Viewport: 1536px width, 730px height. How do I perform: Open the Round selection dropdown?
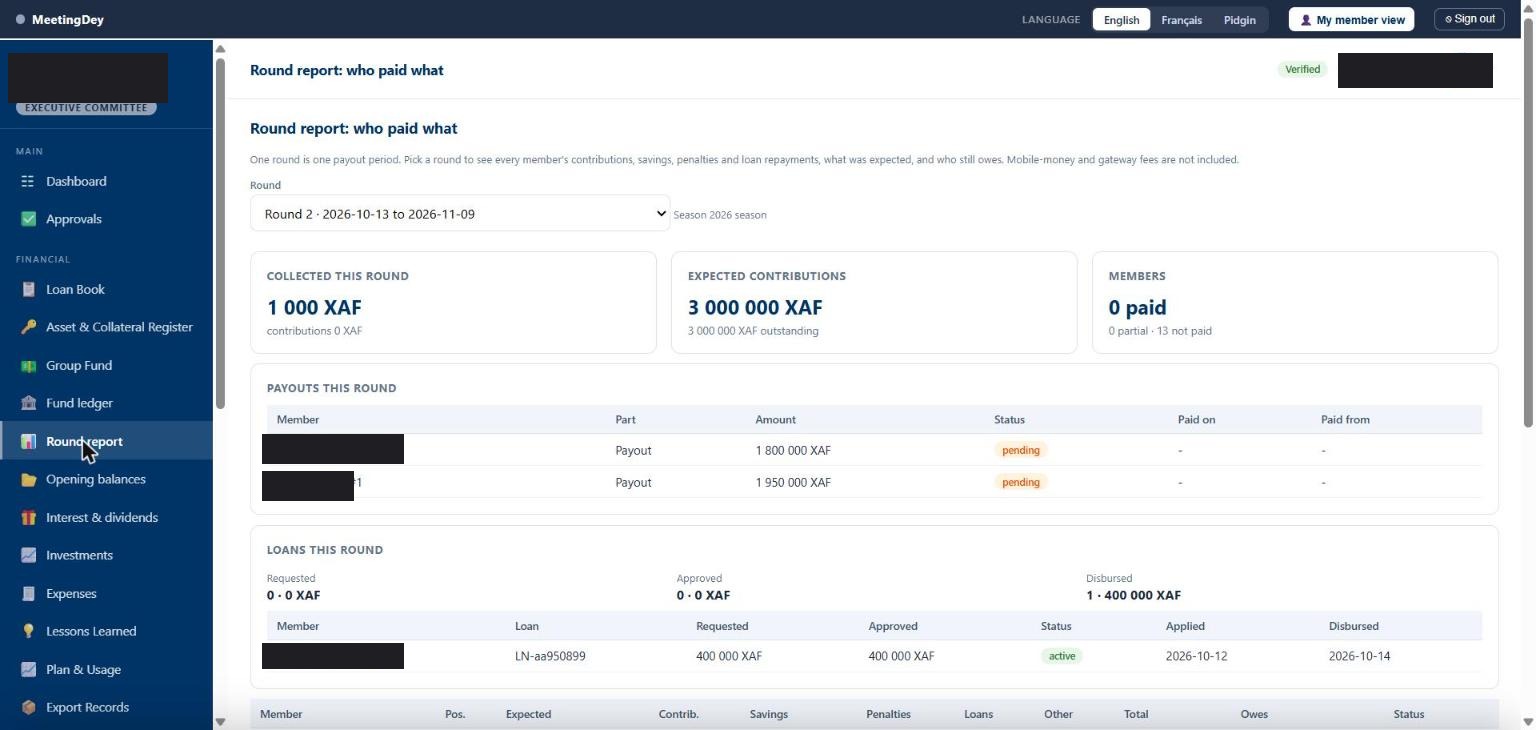[x=460, y=213]
